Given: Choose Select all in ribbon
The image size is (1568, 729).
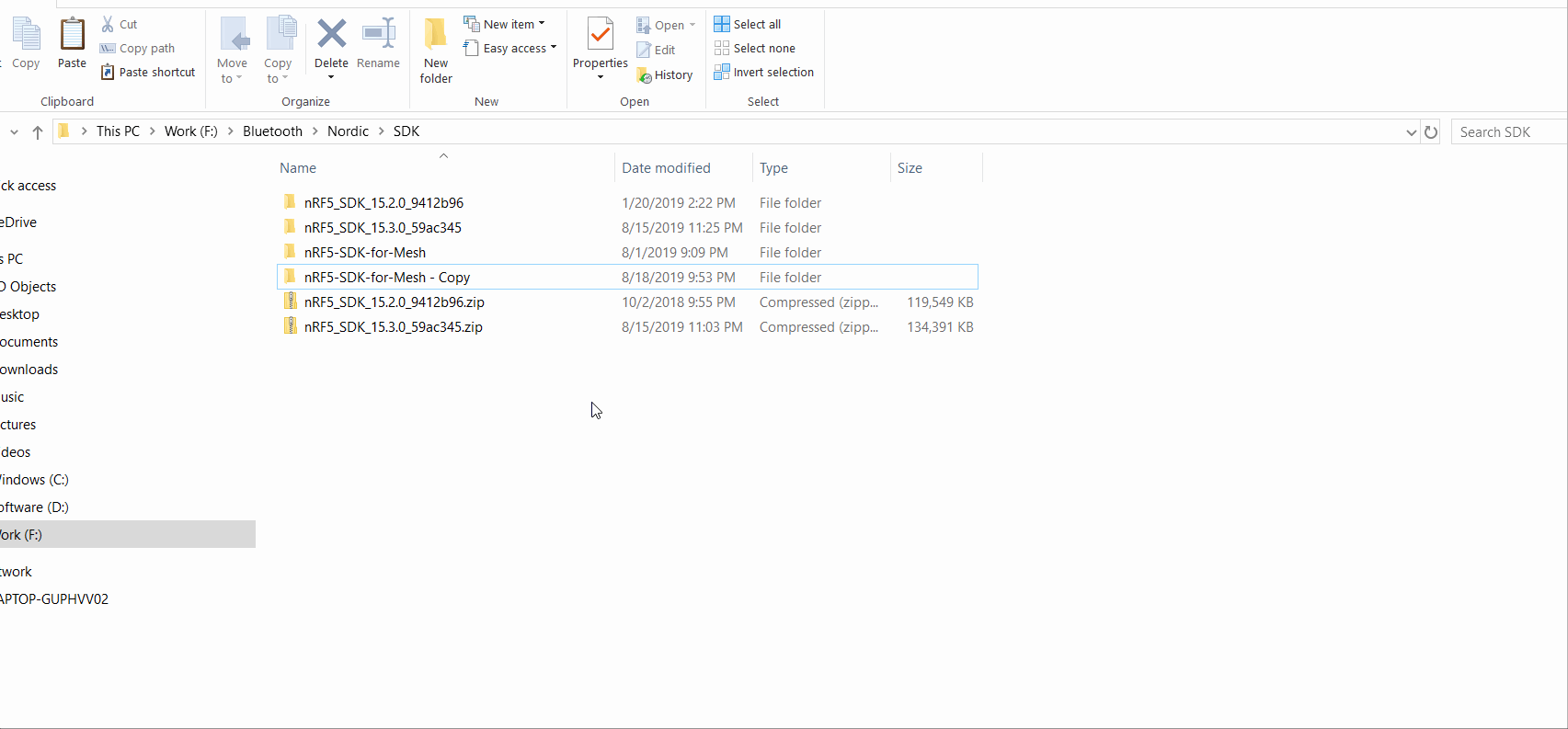Looking at the screenshot, I should 748,25.
